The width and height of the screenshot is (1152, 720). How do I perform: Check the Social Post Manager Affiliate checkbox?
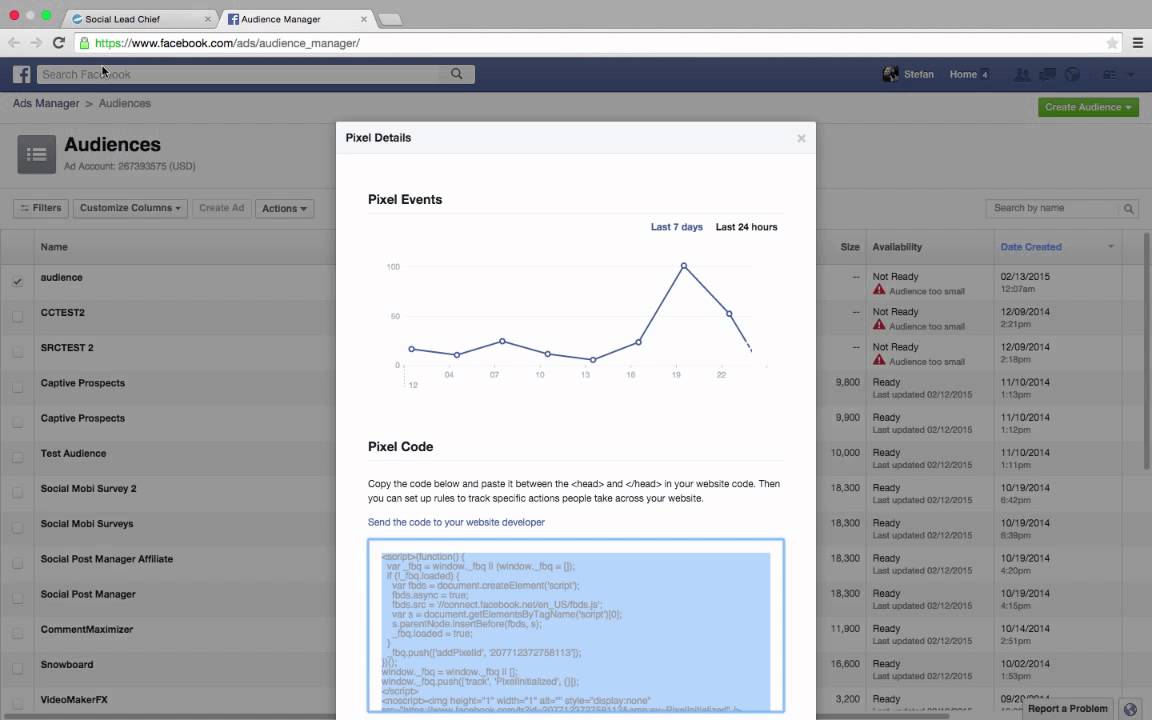pyautogui.click(x=18, y=564)
